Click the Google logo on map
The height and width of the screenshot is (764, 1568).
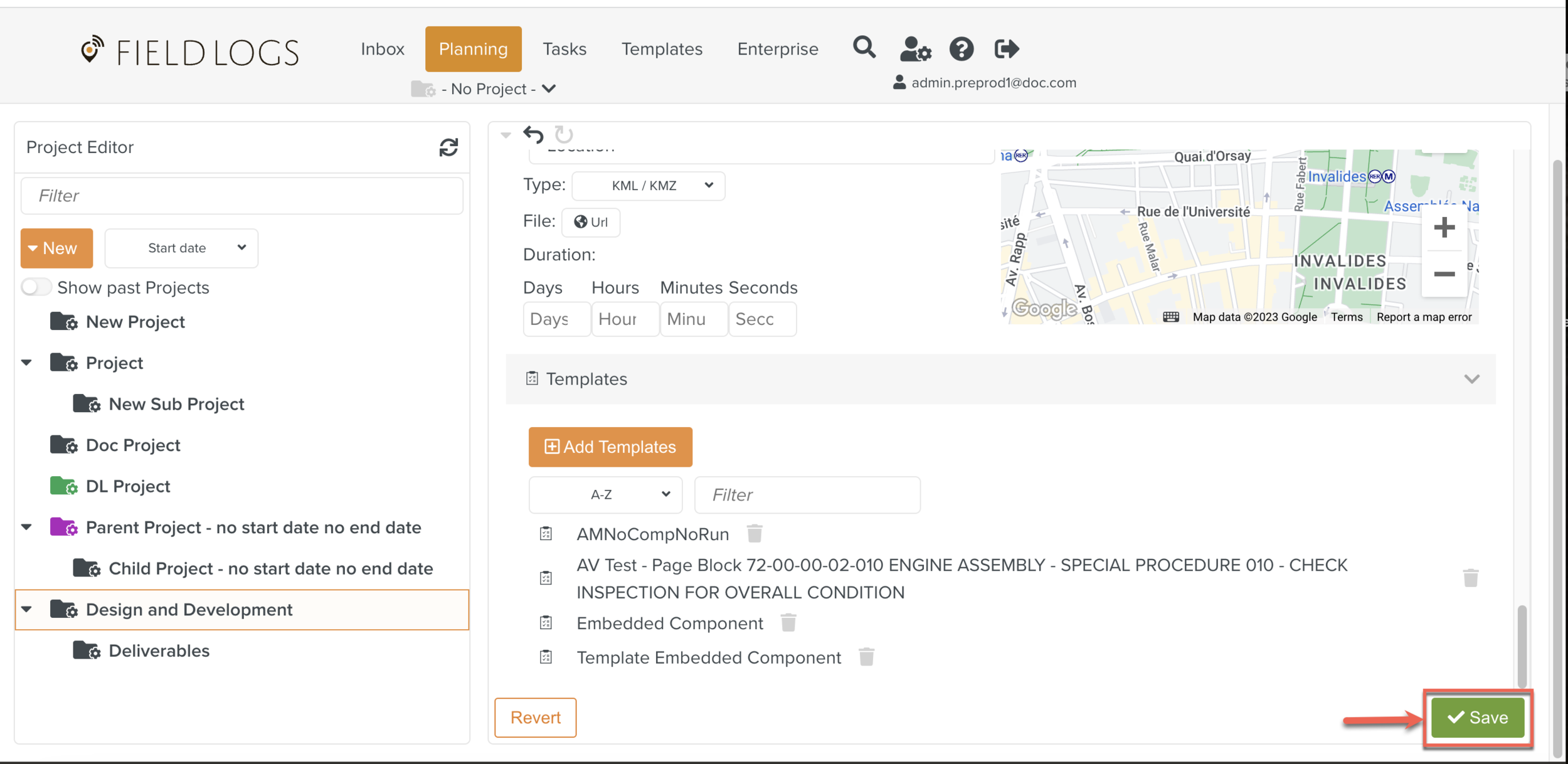[1044, 308]
